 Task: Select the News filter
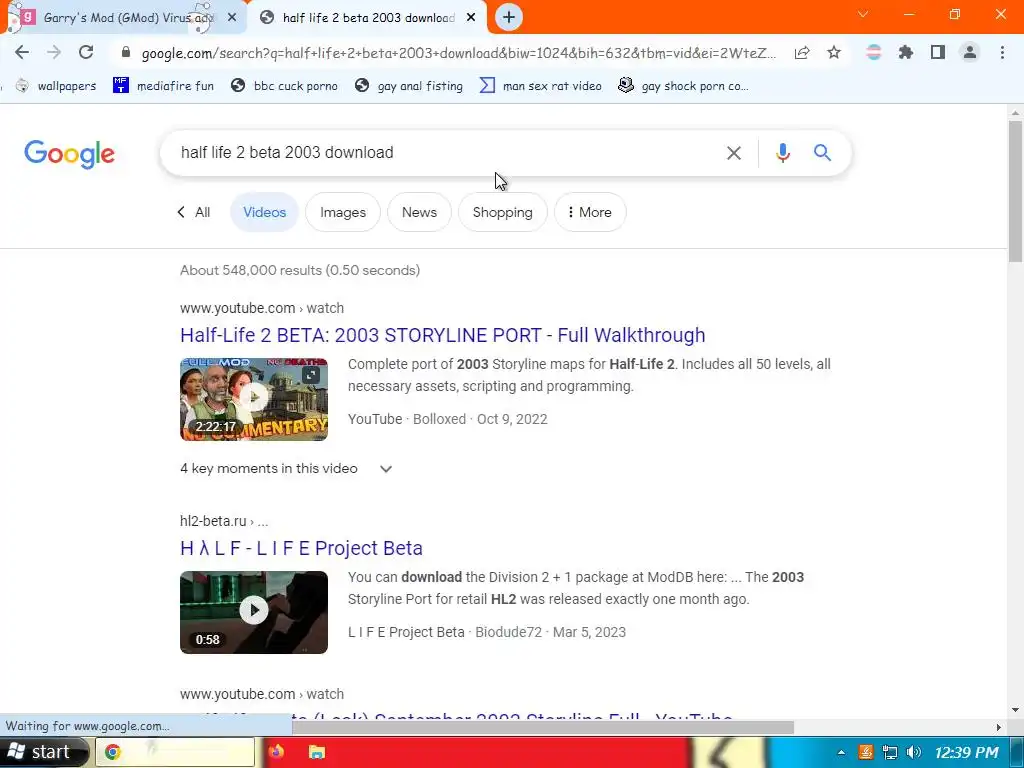click(x=419, y=212)
